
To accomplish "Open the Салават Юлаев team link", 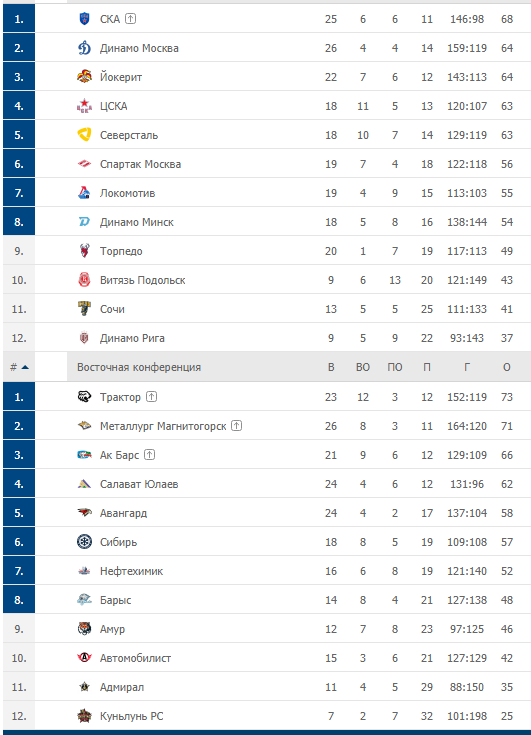I will (139, 484).
